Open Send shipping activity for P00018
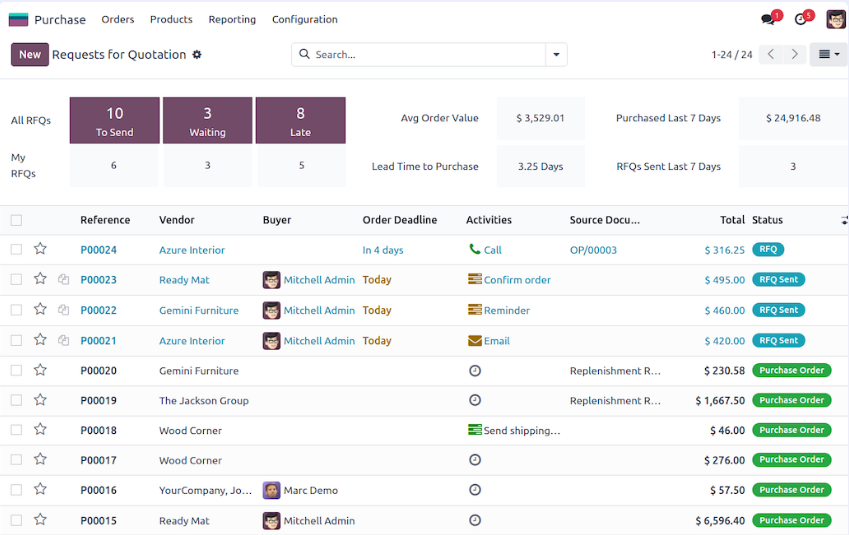Viewport: 849px width, 535px height. [475, 430]
